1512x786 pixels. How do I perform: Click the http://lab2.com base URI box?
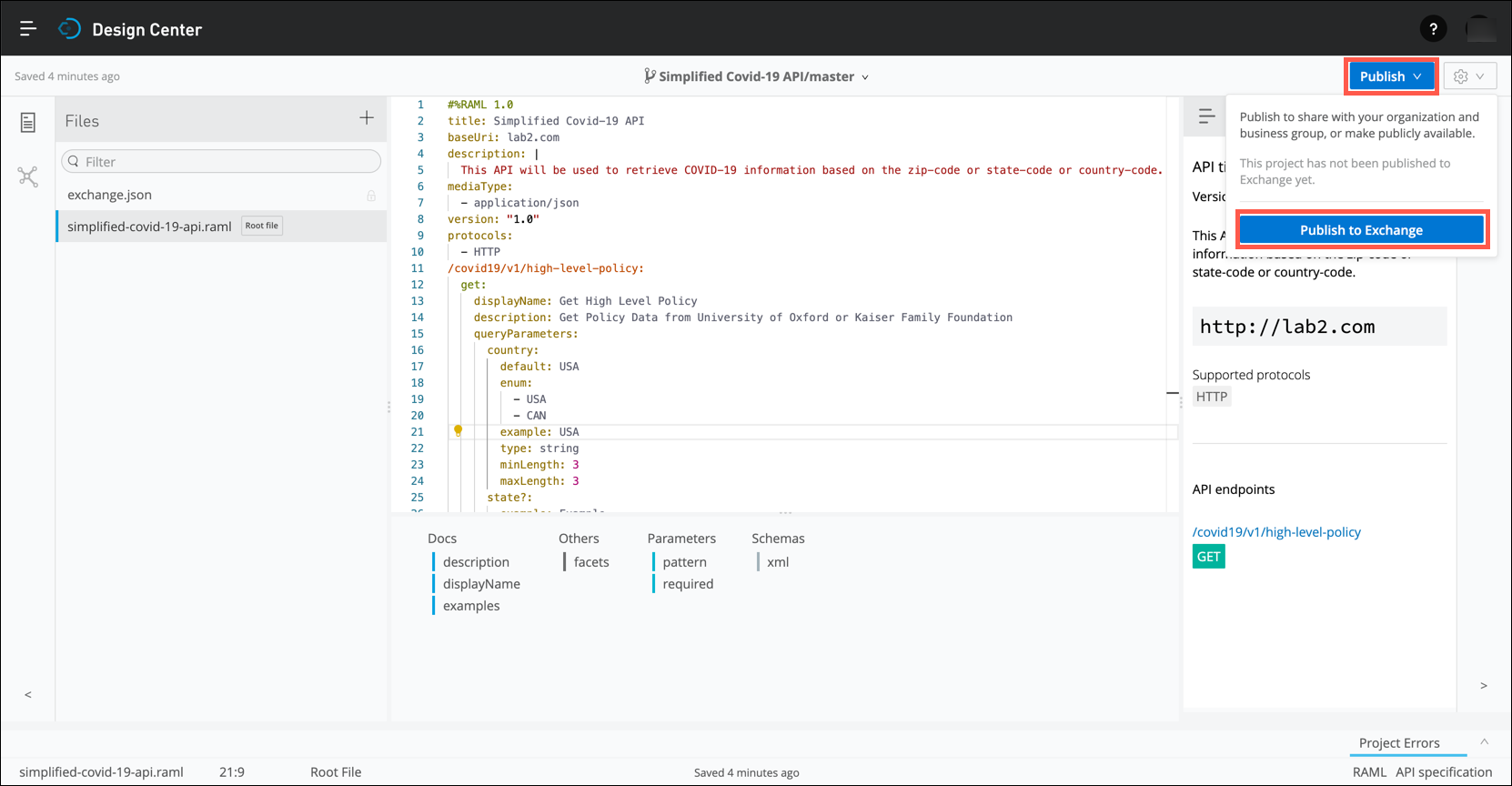(1319, 326)
